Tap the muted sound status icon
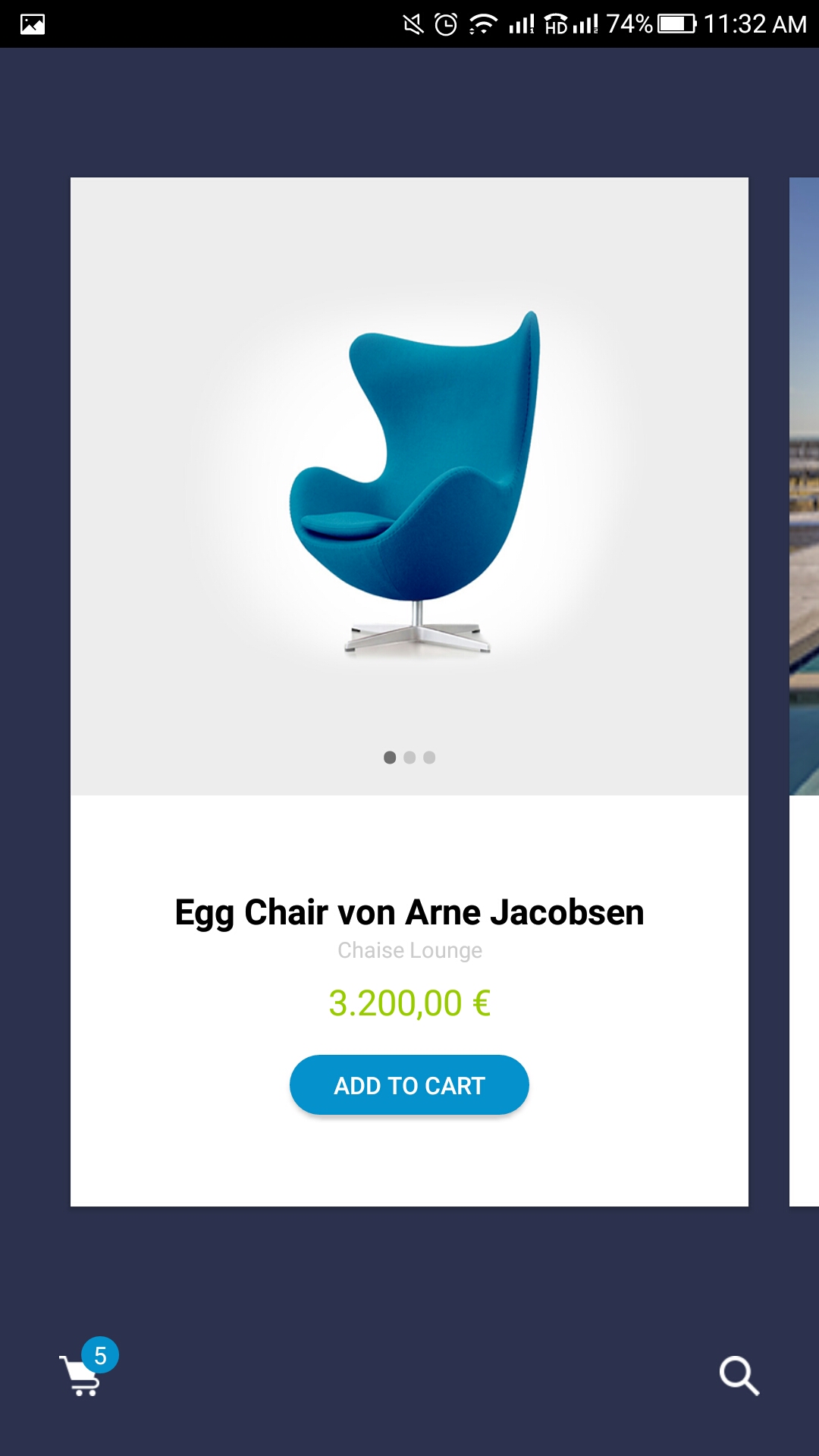This screenshot has width=819, height=1456. pos(413,24)
